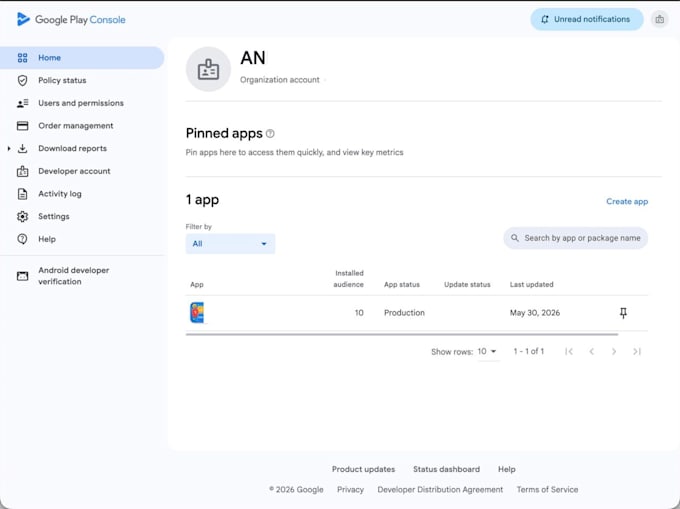Click the Update status column header

(x=467, y=284)
